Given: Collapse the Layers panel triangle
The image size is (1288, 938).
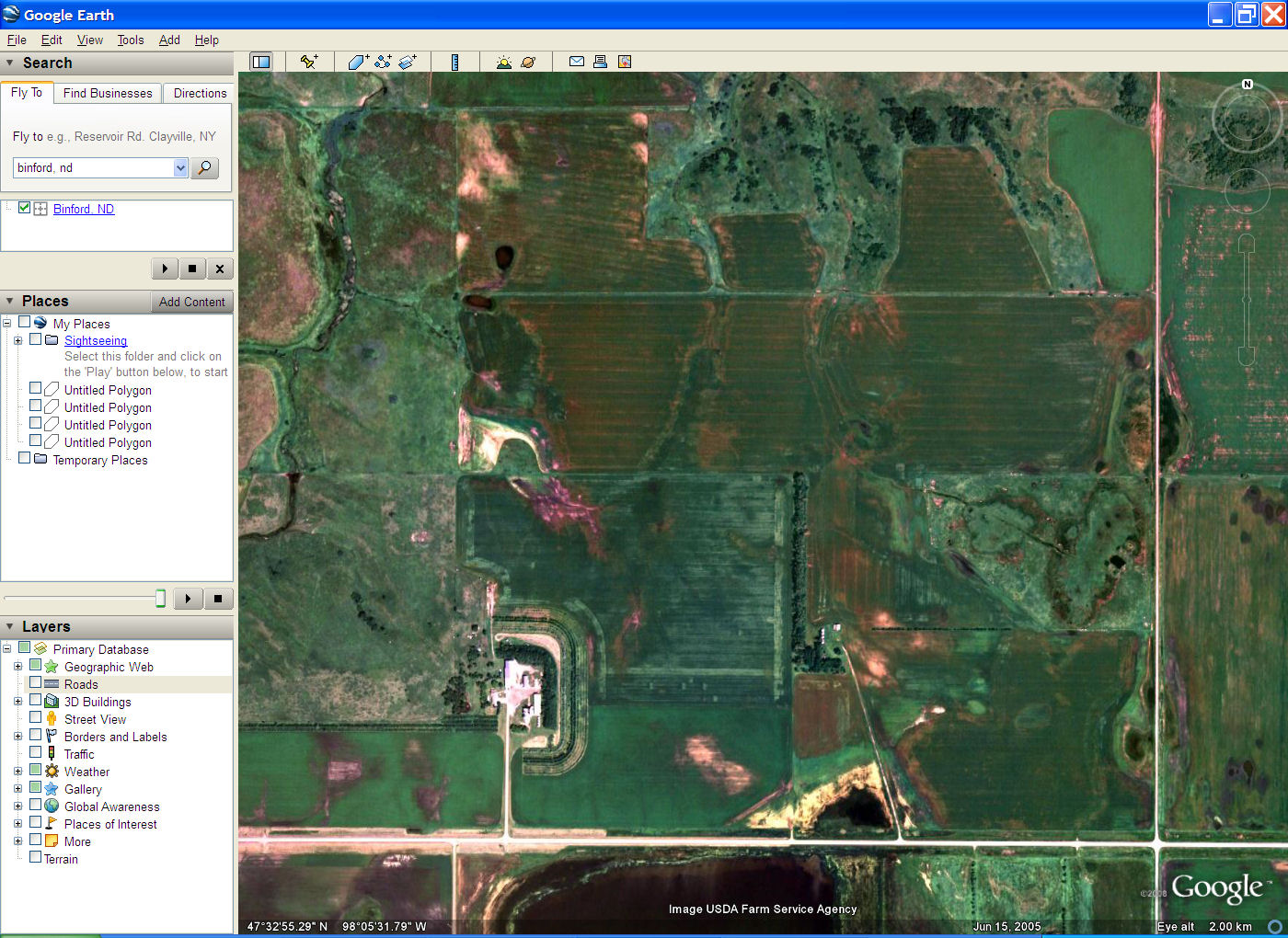Looking at the screenshot, I should pos(10,626).
